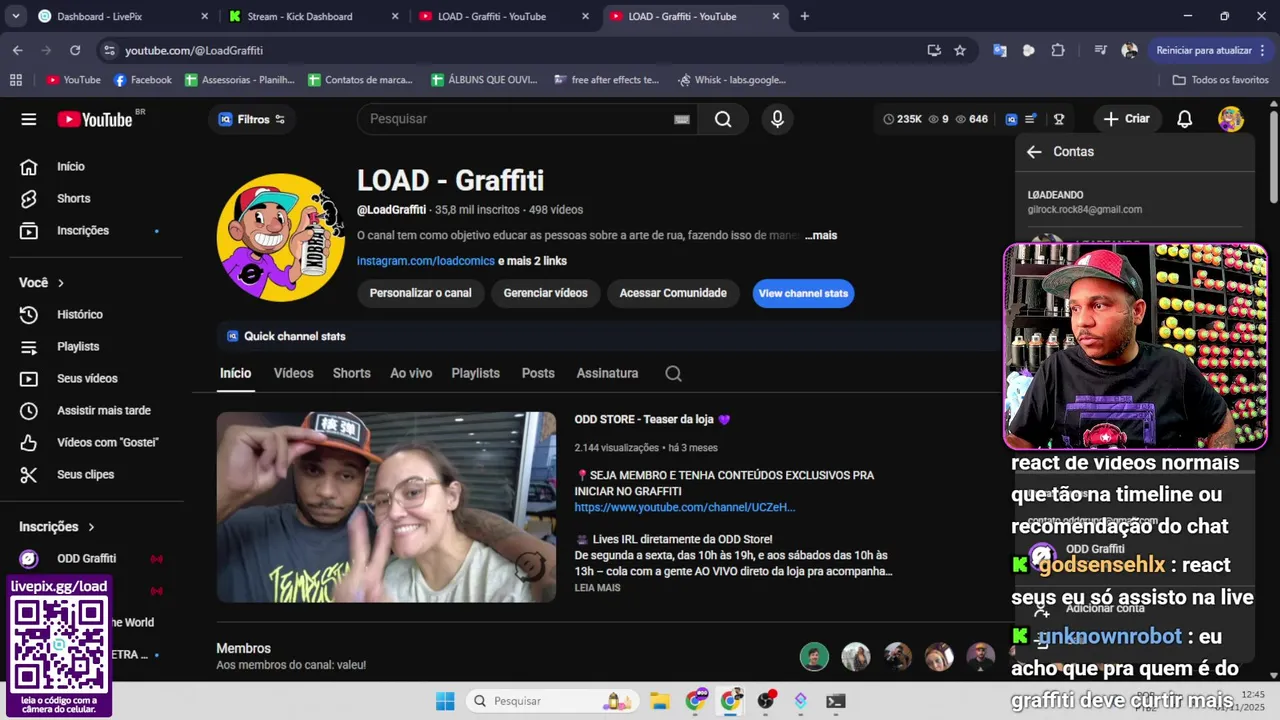Click the channel avatar in top right
This screenshot has width=1280, height=720.
[x=1231, y=119]
